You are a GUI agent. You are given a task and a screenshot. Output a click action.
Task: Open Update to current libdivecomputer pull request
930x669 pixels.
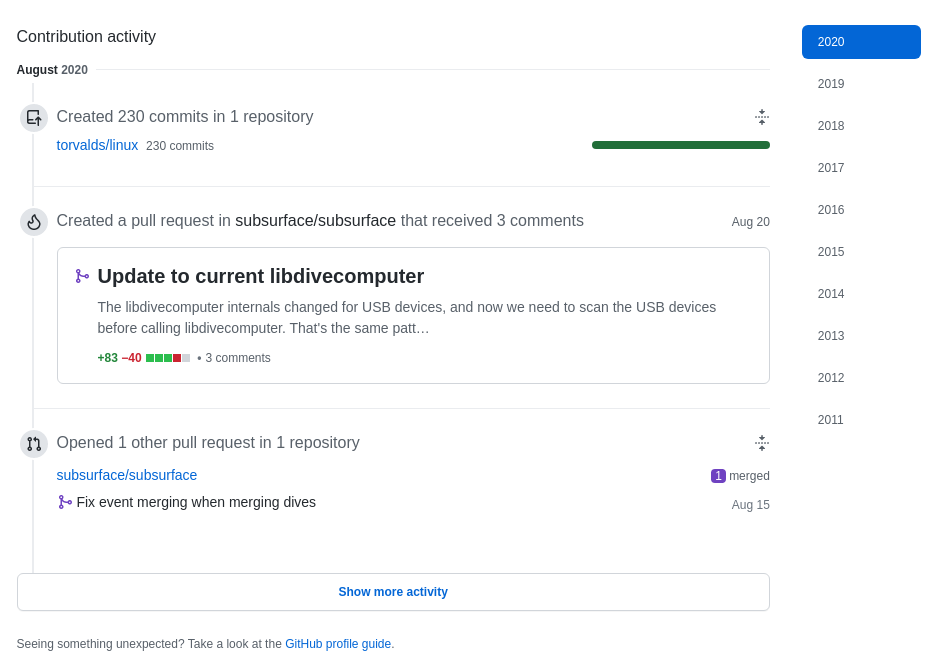tap(260, 276)
